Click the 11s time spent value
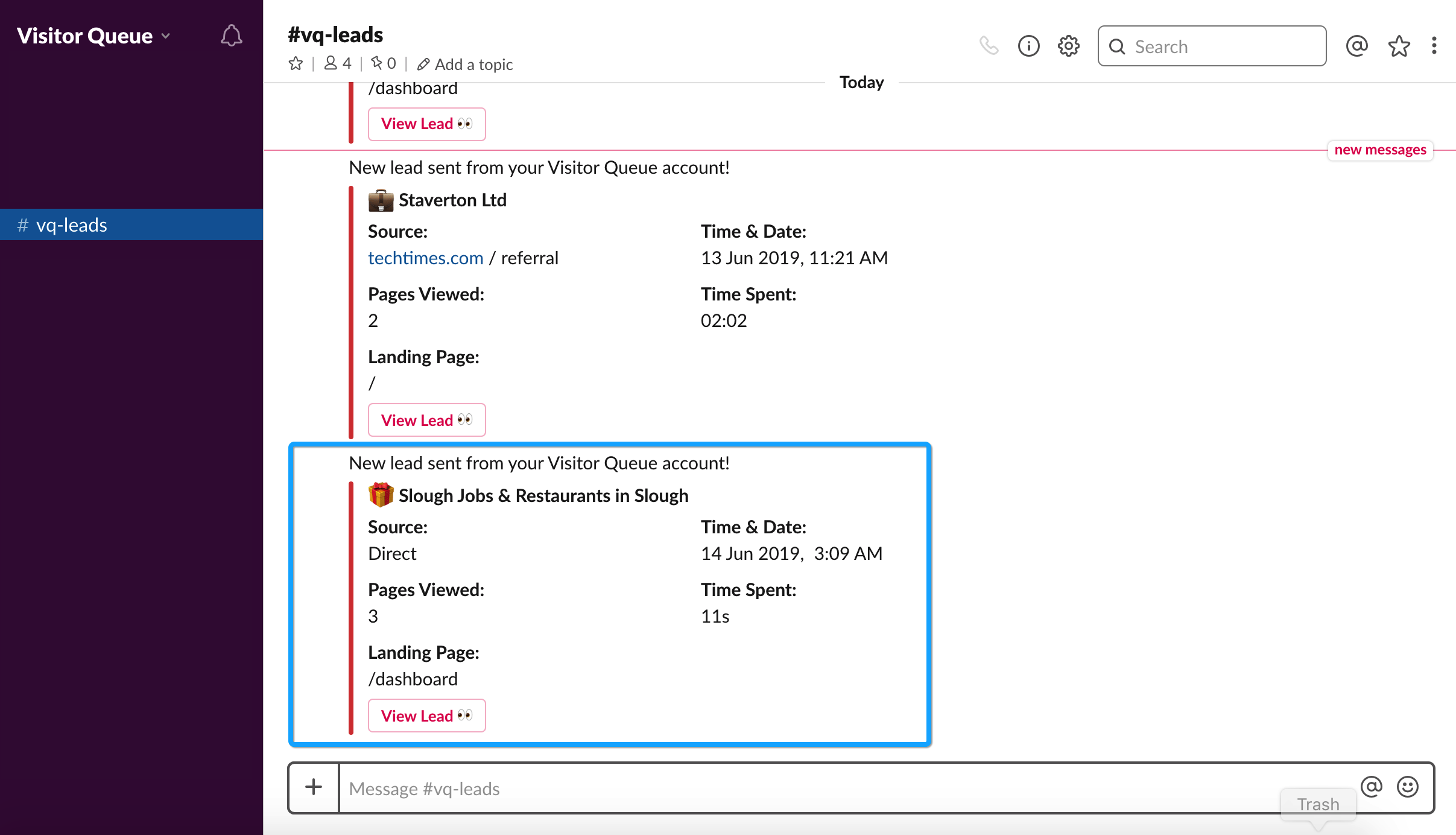This screenshot has height=835, width=1456. (715, 616)
